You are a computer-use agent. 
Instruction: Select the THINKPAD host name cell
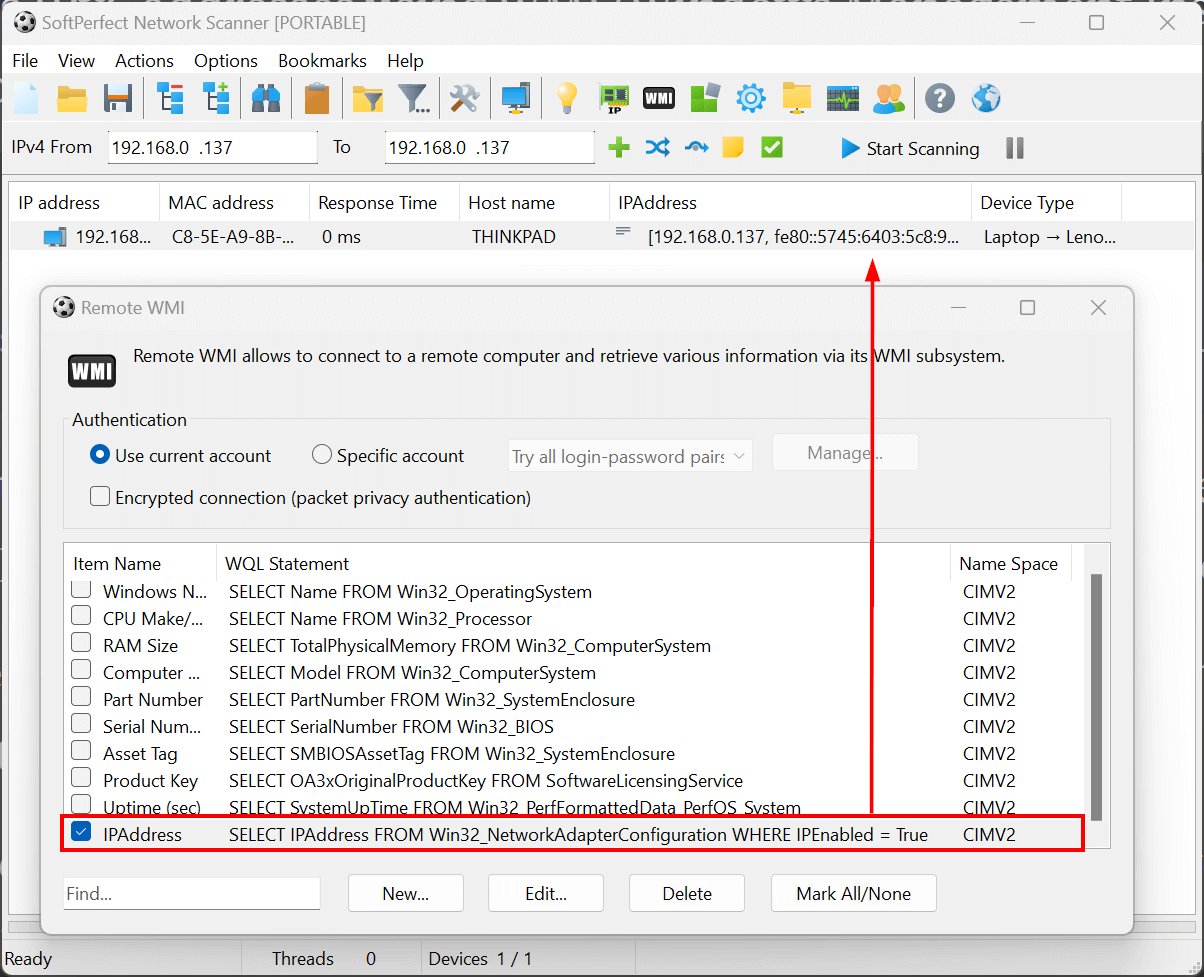[x=514, y=237]
